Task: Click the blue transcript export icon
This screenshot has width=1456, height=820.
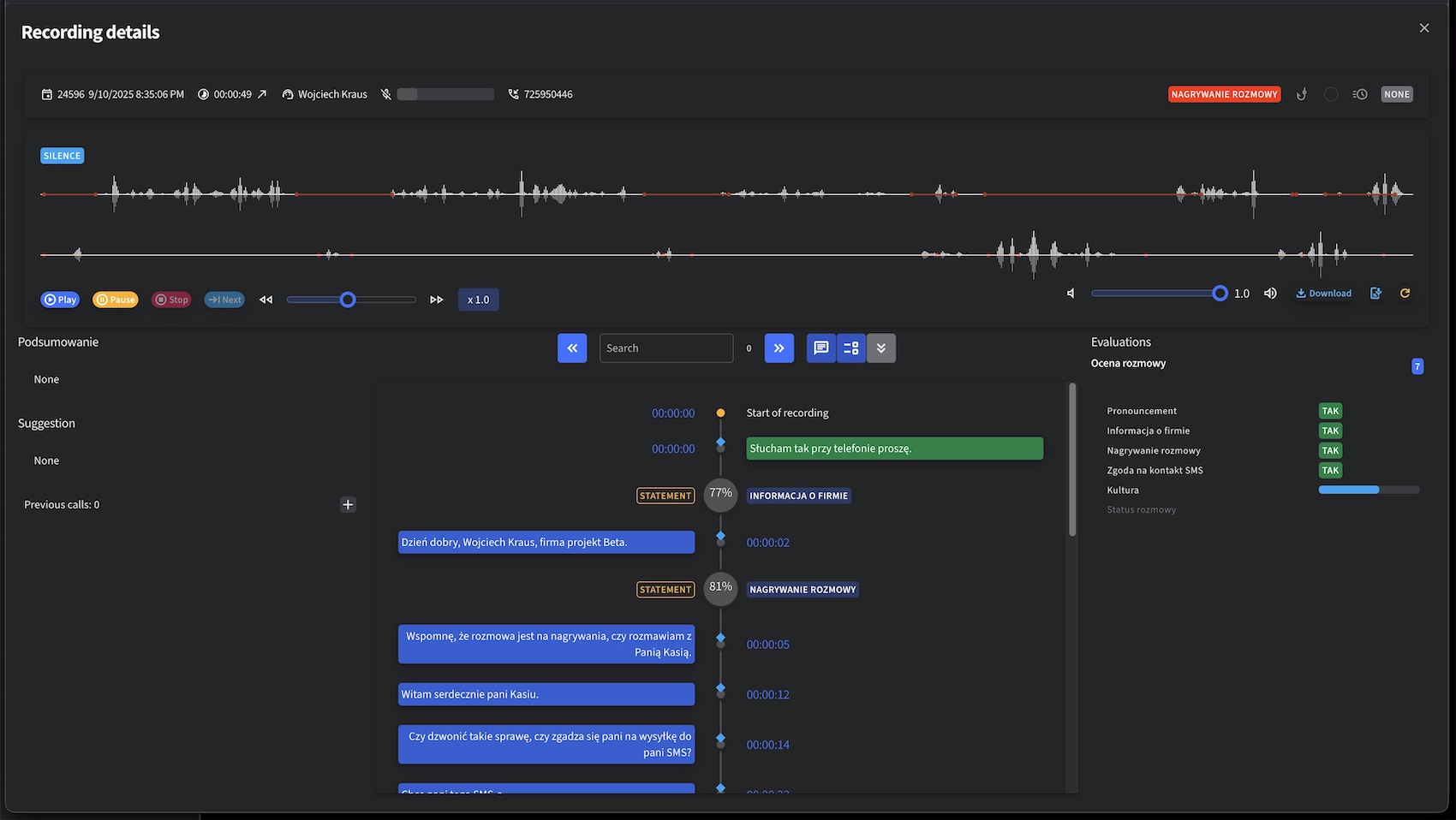Action: (x=1375, y=293)
